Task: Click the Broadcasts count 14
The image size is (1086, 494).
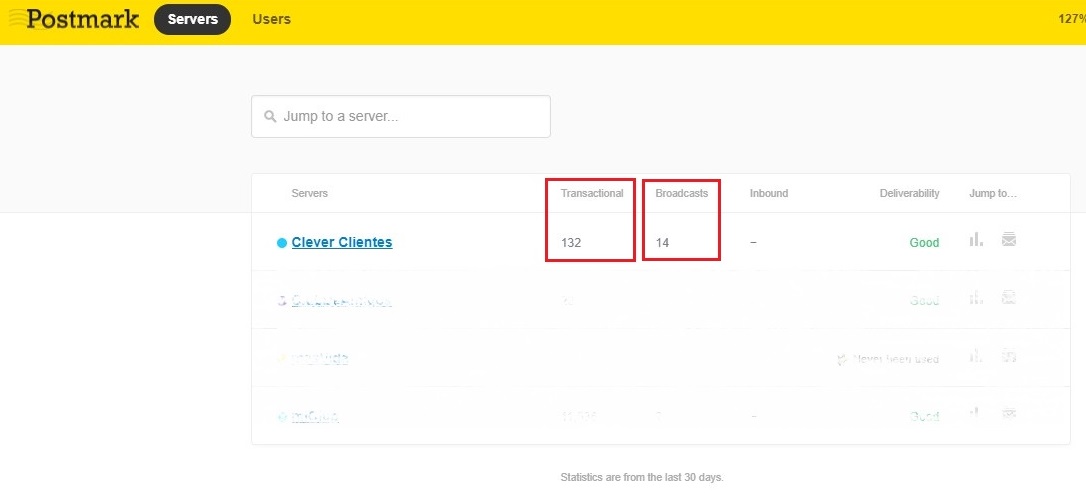Action: tap(662, 243)
